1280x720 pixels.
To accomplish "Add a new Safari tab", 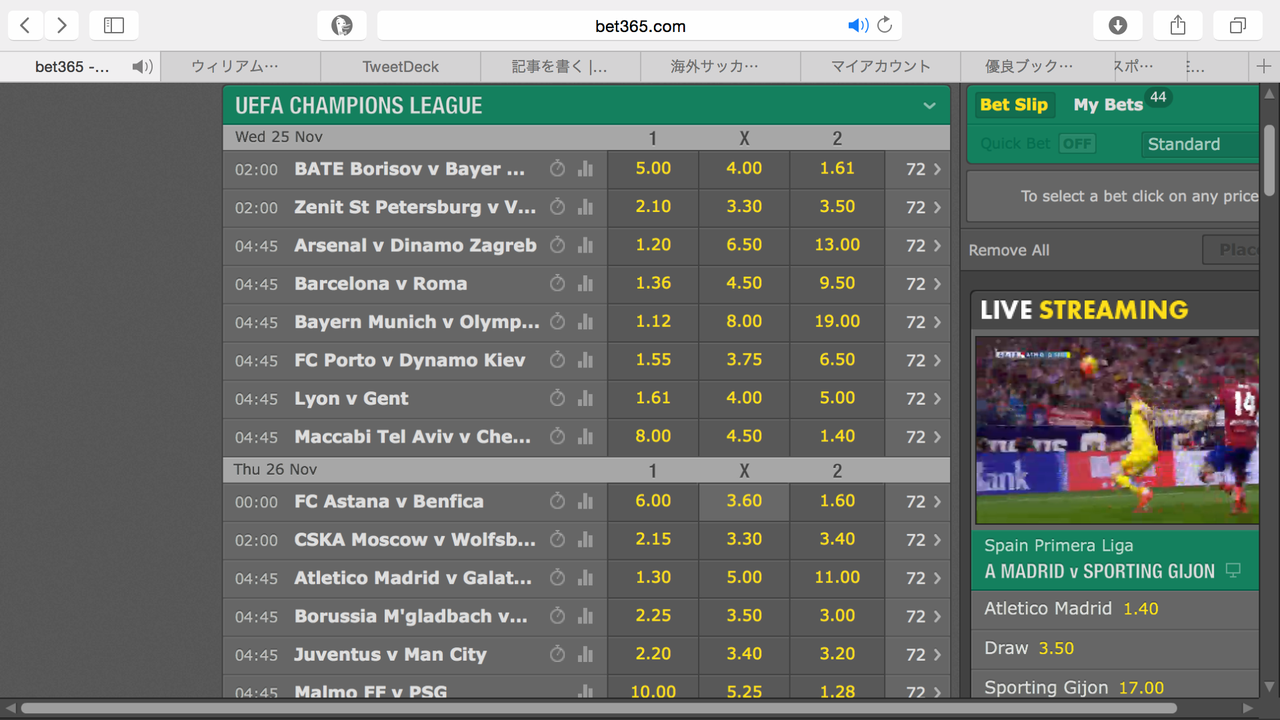I will (x=1264, y=66).
